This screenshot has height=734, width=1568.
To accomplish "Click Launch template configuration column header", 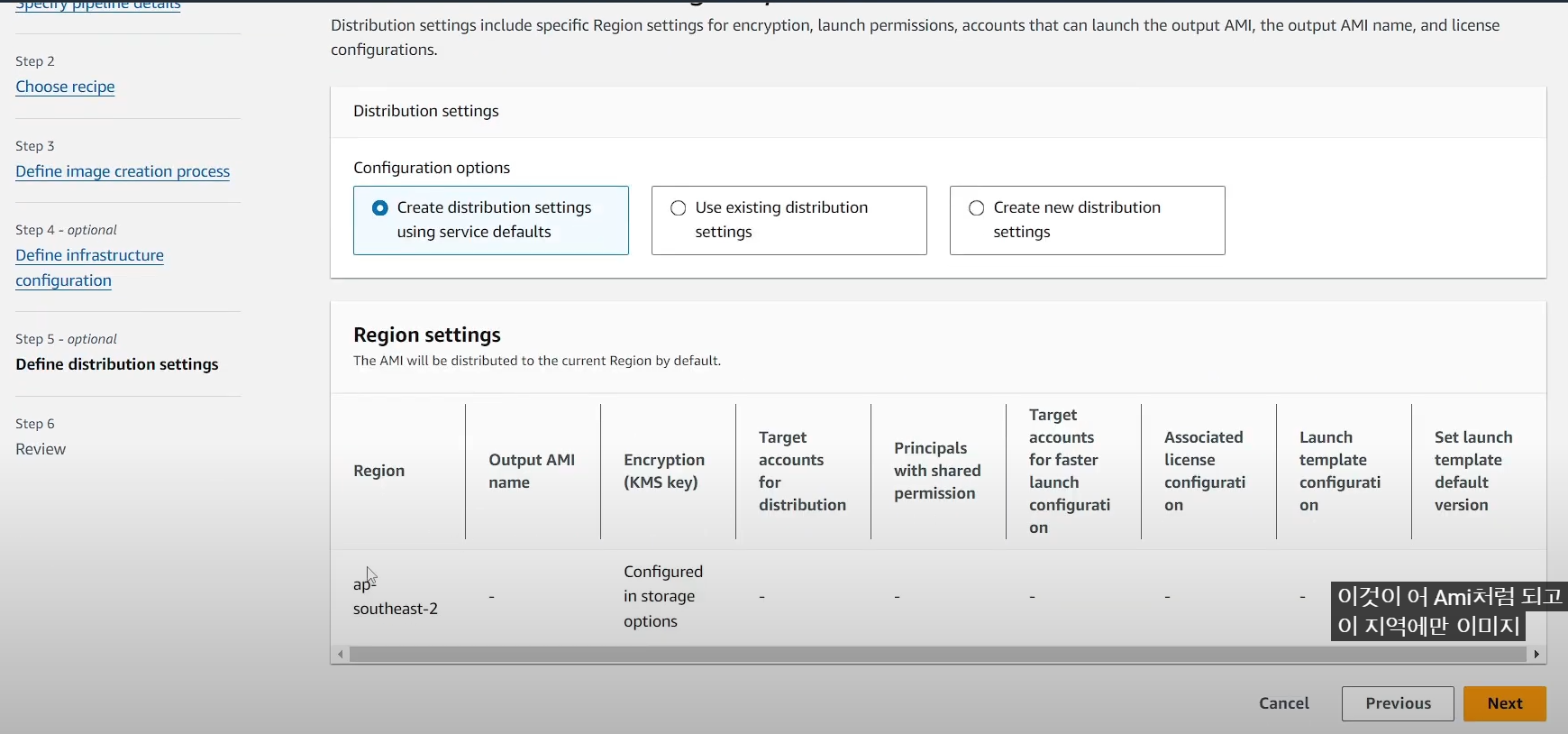I will click(x=1340, y=471).
